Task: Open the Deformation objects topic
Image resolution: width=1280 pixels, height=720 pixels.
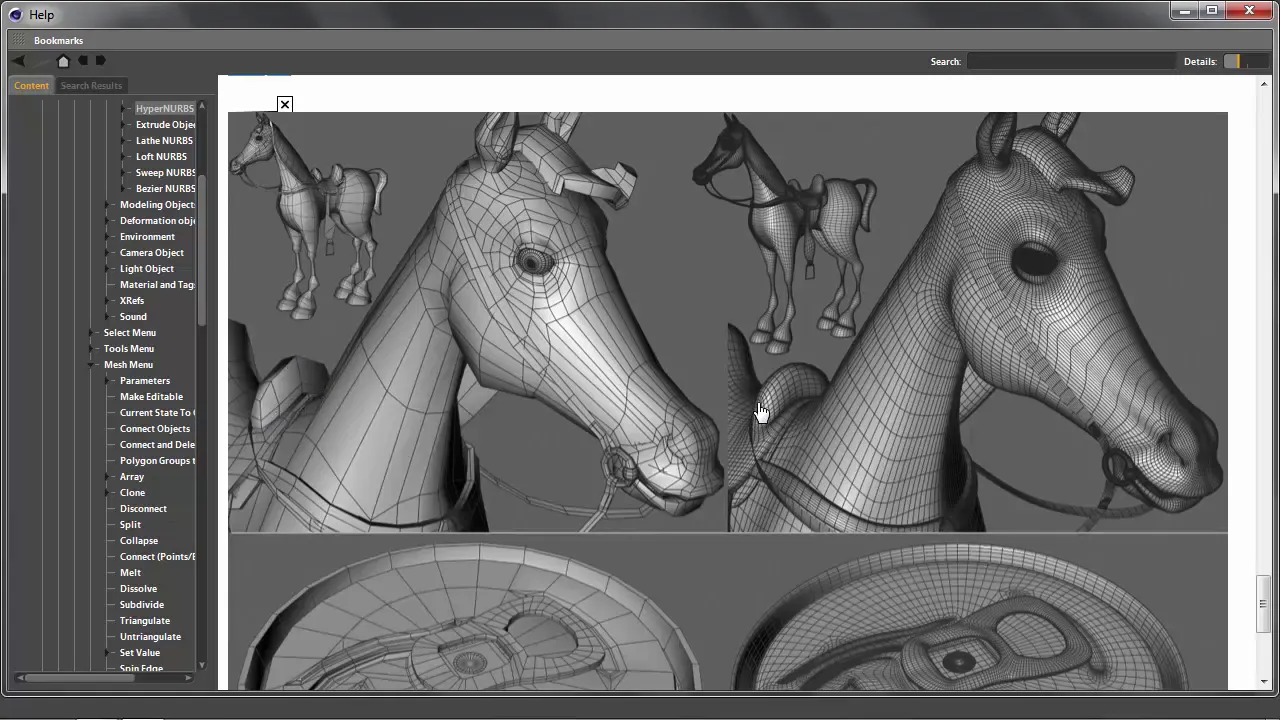Action: [x=157, y=220]
